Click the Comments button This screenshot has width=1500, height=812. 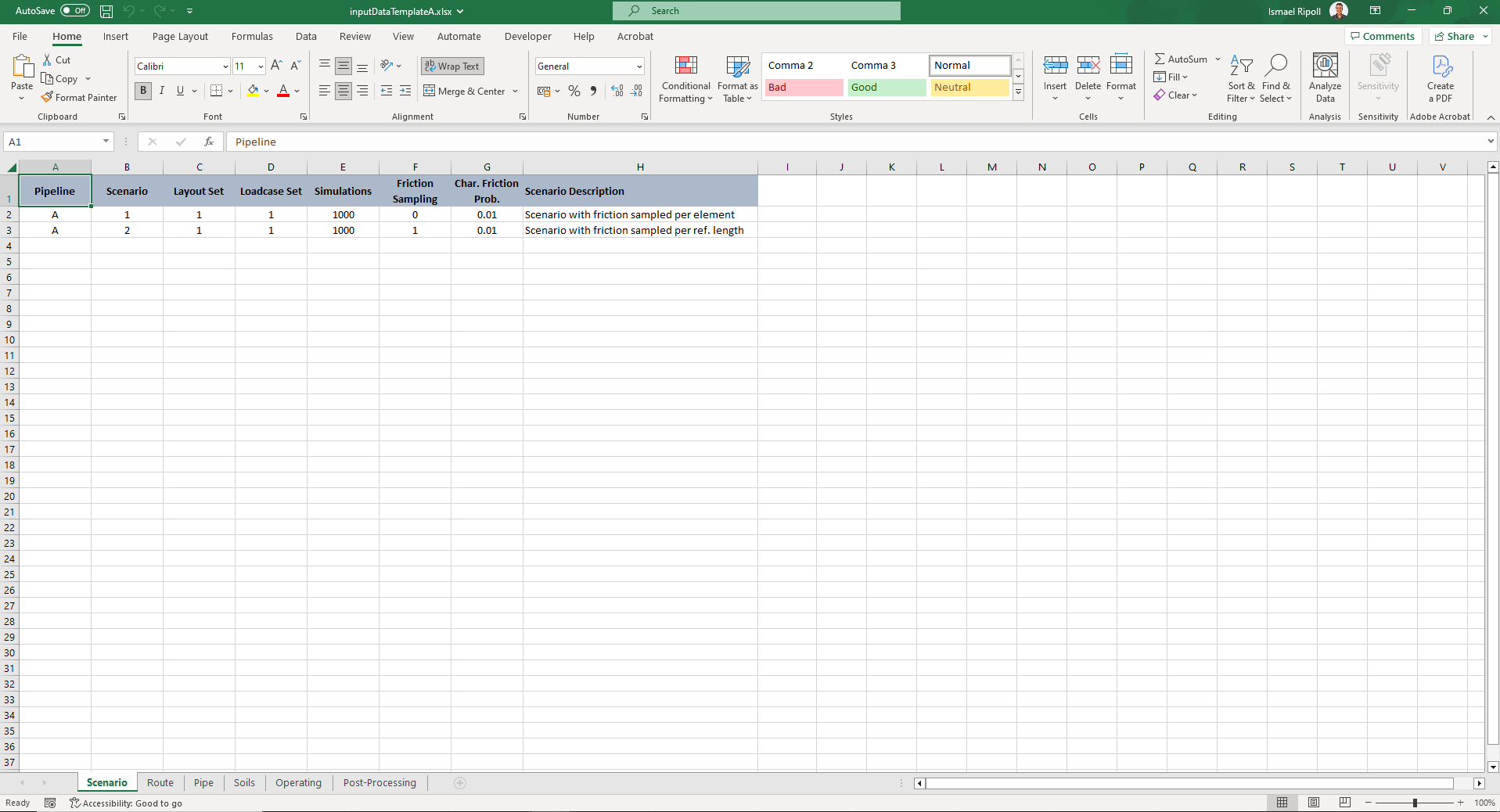pos(1383,36)
